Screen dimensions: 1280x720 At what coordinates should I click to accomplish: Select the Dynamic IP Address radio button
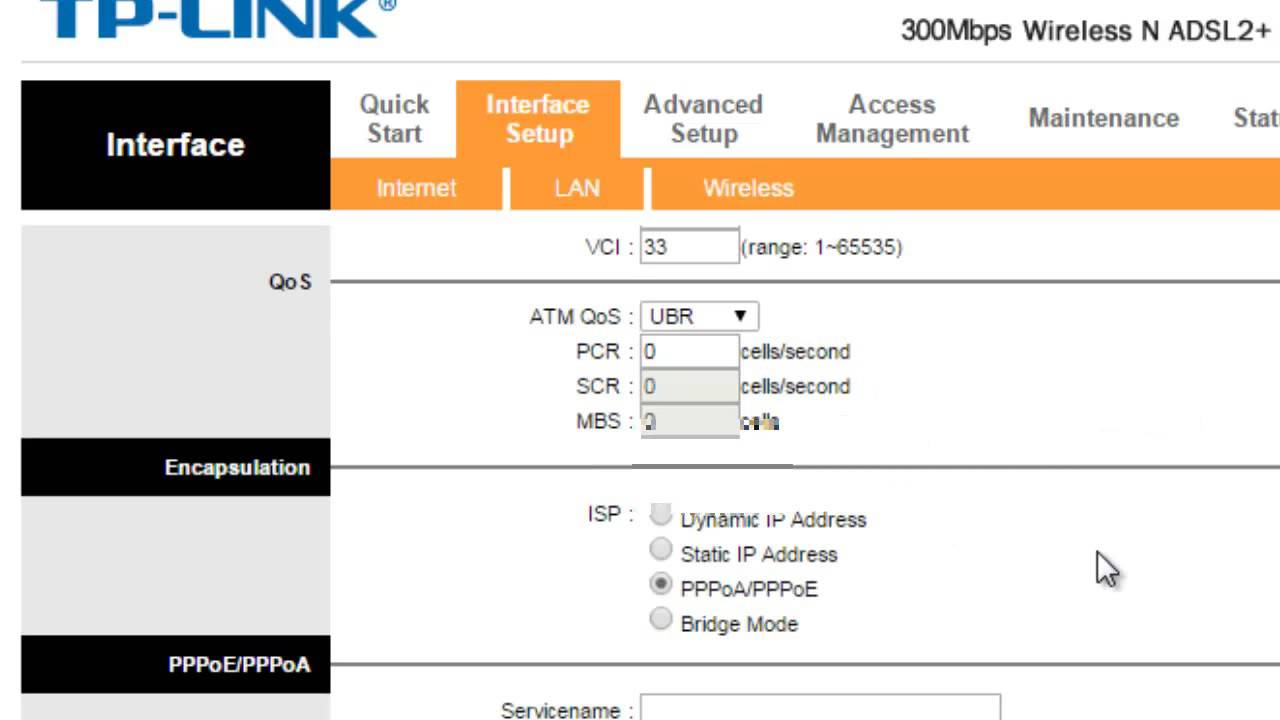[660, 516]
